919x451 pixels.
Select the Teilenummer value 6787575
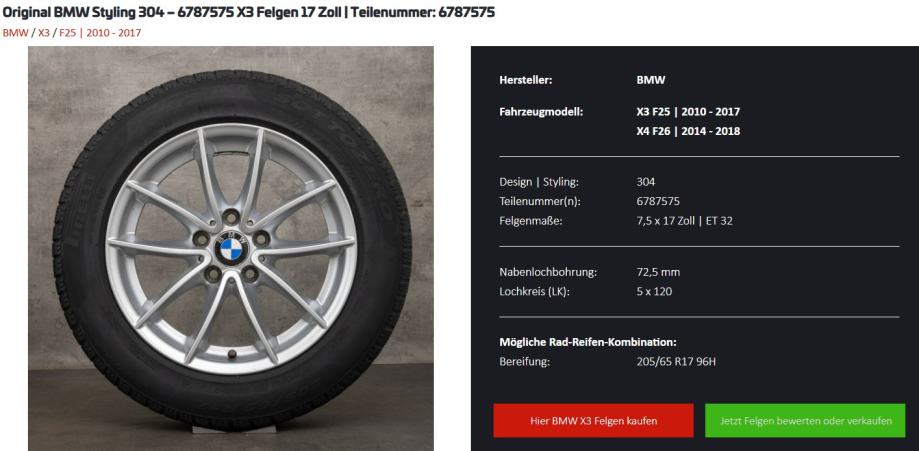[x=658, y=201]
